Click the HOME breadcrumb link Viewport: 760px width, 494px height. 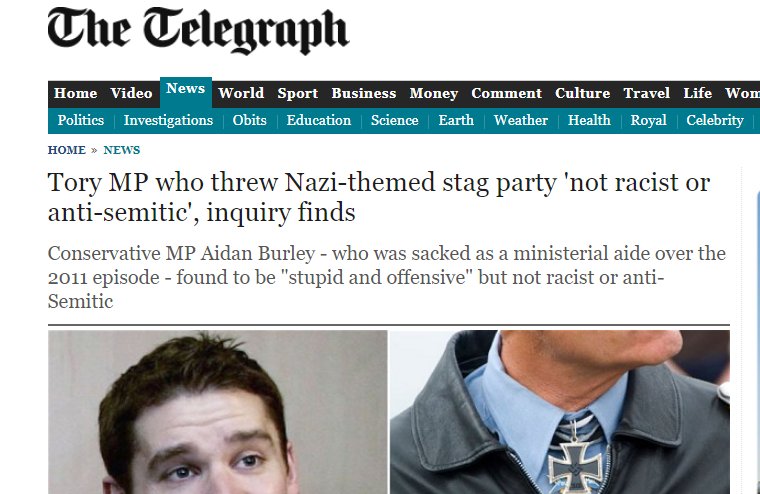tap(66, 150)
